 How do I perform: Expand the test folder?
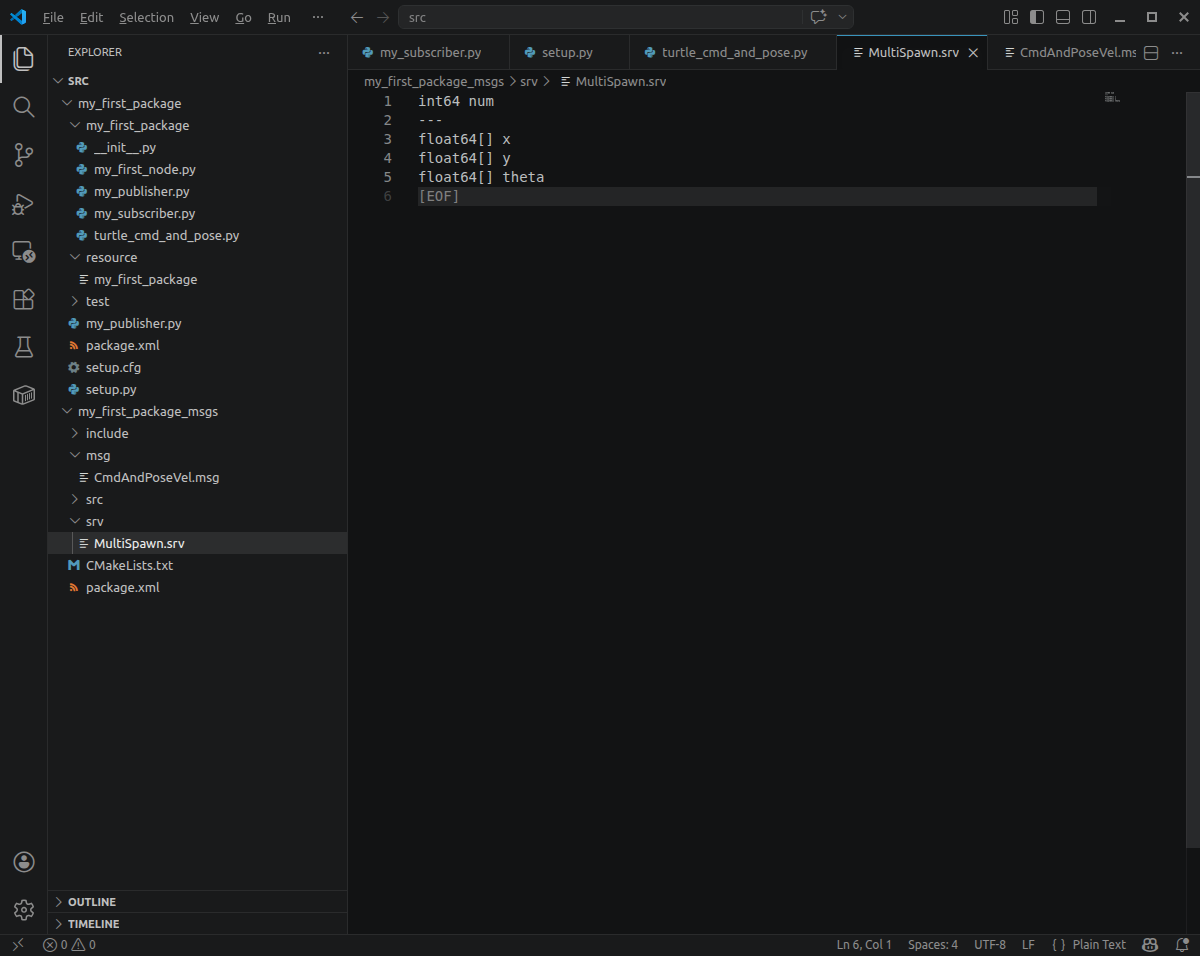tap(75, 301)
